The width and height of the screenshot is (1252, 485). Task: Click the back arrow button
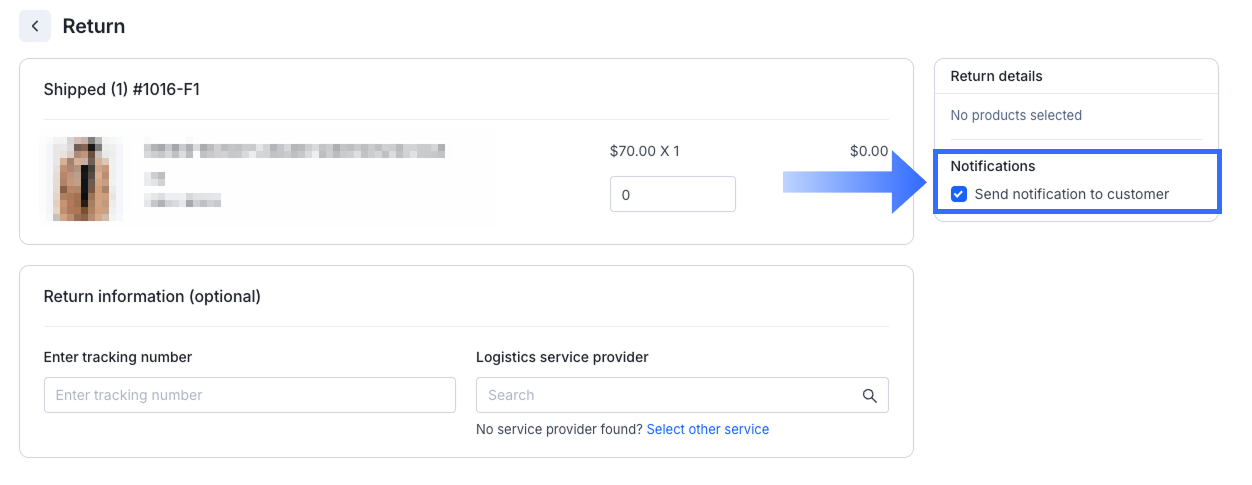[35, 26]
